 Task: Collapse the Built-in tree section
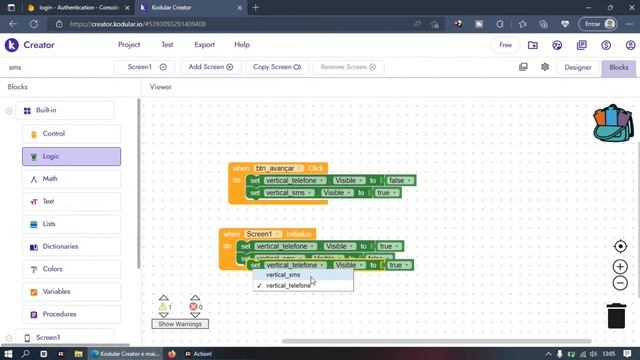tap(9, 111)
